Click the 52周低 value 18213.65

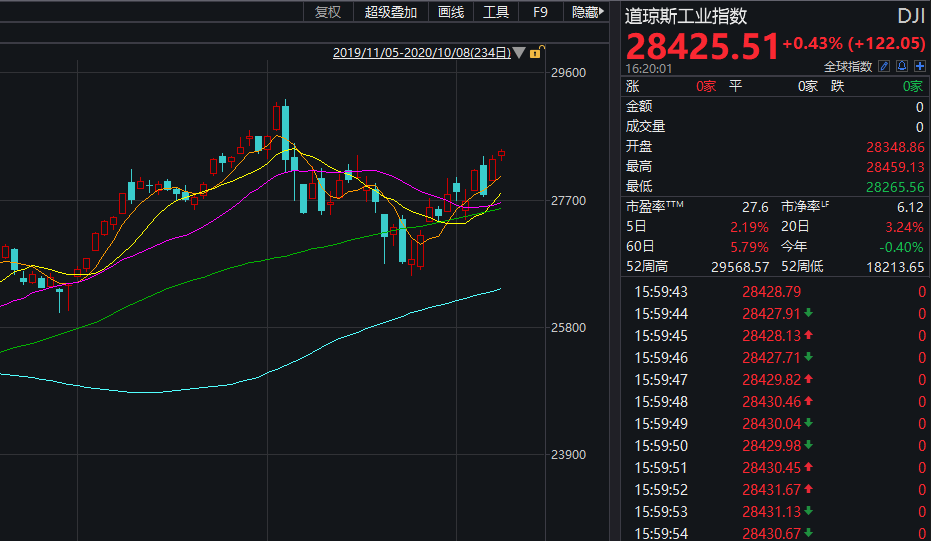pos(895,267)
